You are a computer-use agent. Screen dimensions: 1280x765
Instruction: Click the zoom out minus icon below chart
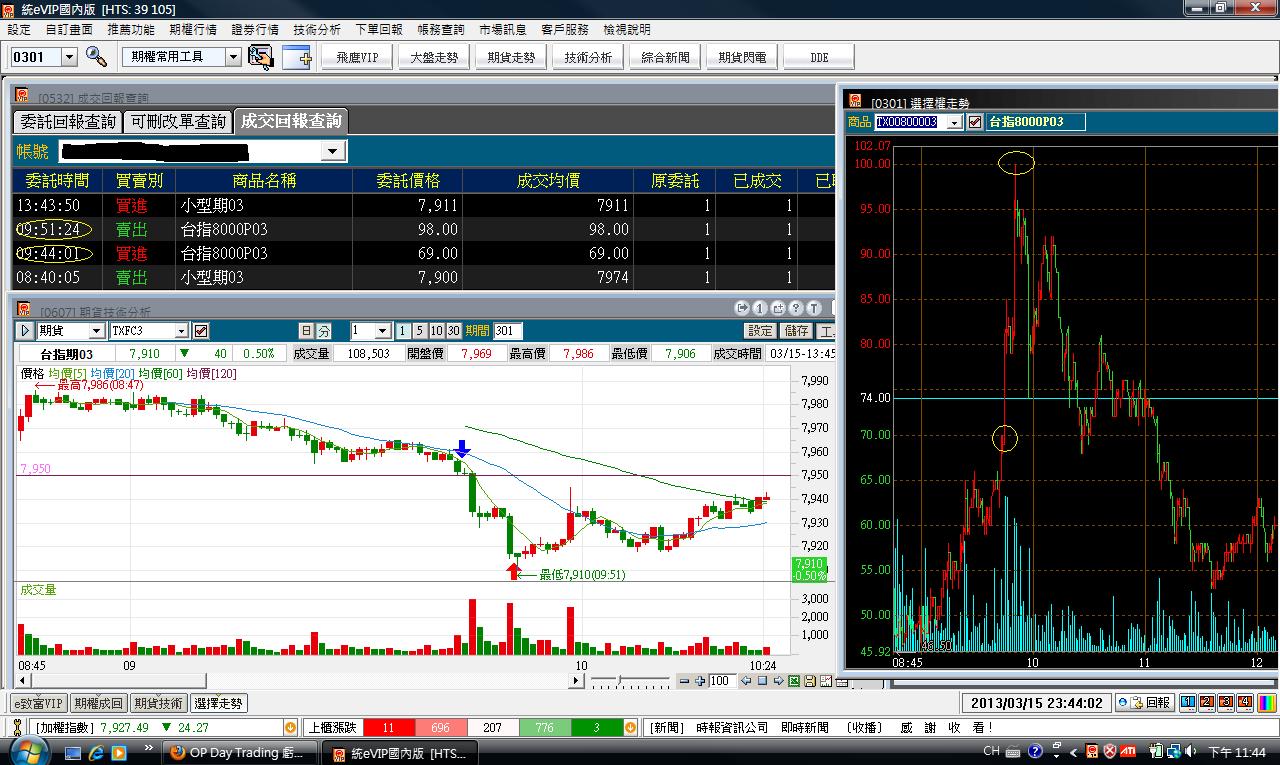[x=684, y=681]
